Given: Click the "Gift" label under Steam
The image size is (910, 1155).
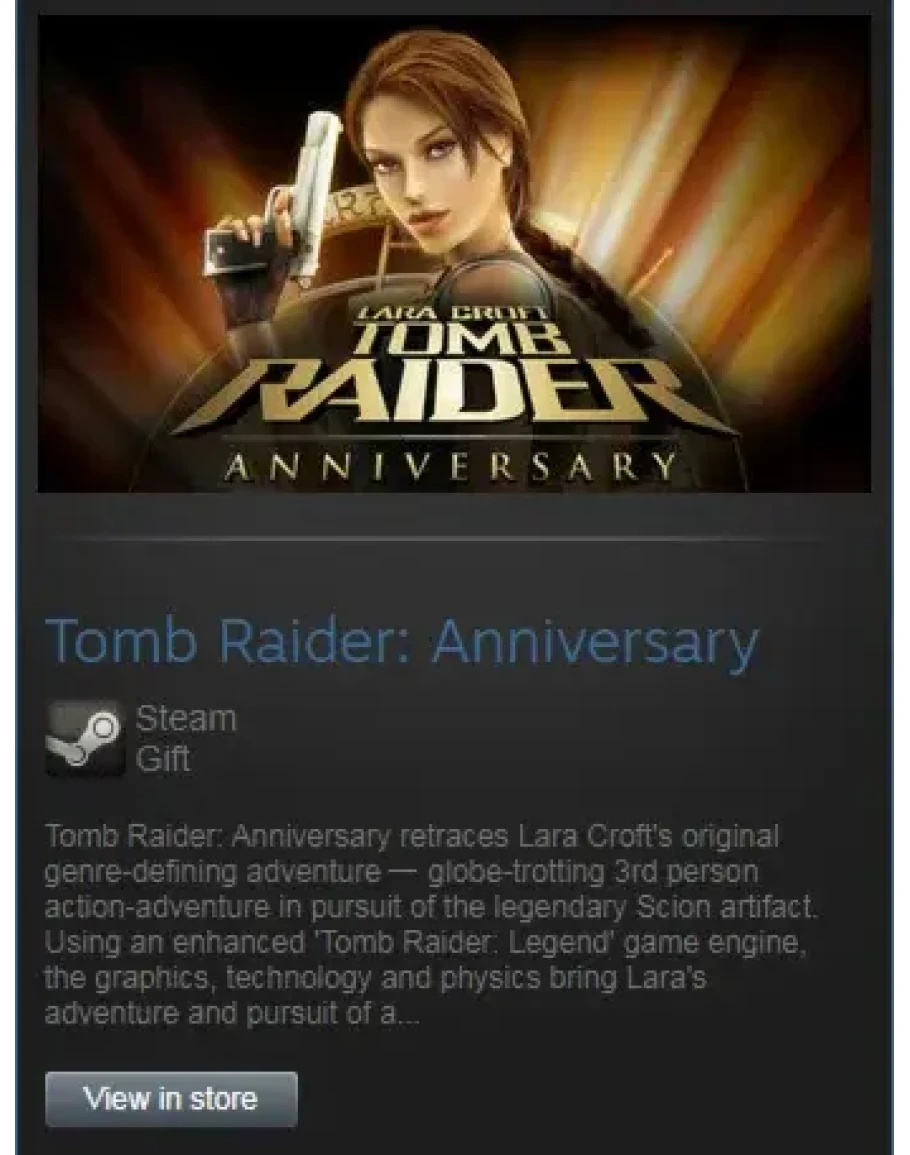Looking at the screenshot, I should pos(162,759).
